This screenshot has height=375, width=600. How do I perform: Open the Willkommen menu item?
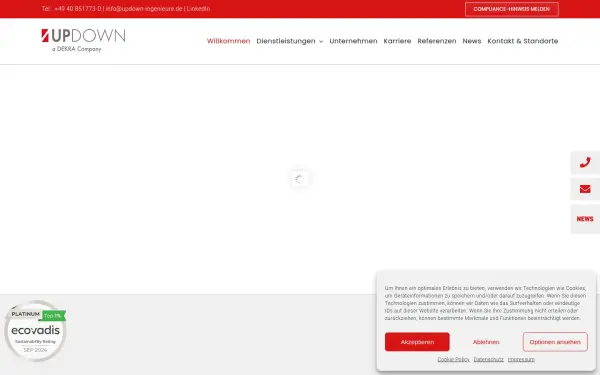tap(228, 41)
